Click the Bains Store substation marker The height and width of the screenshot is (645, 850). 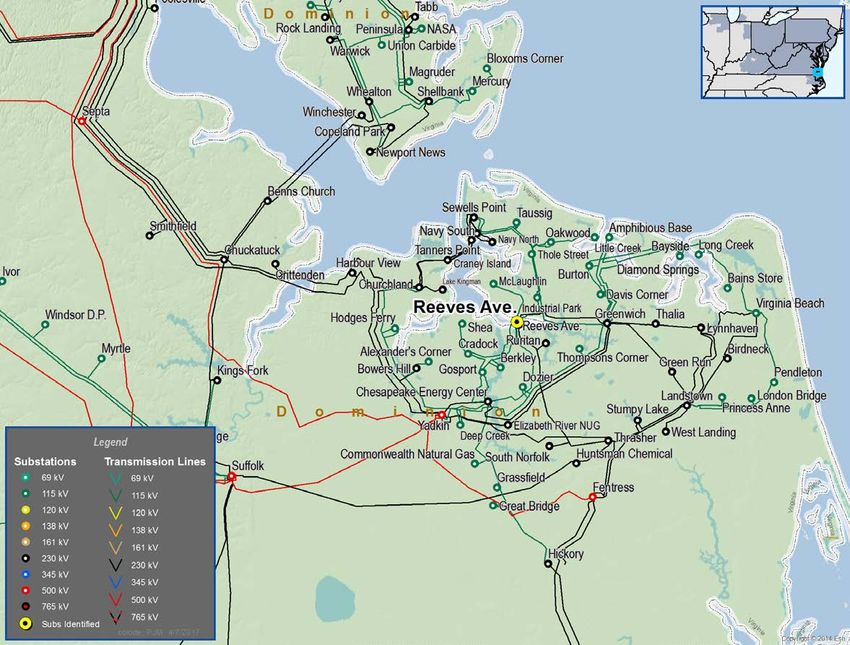coord(727,288)
